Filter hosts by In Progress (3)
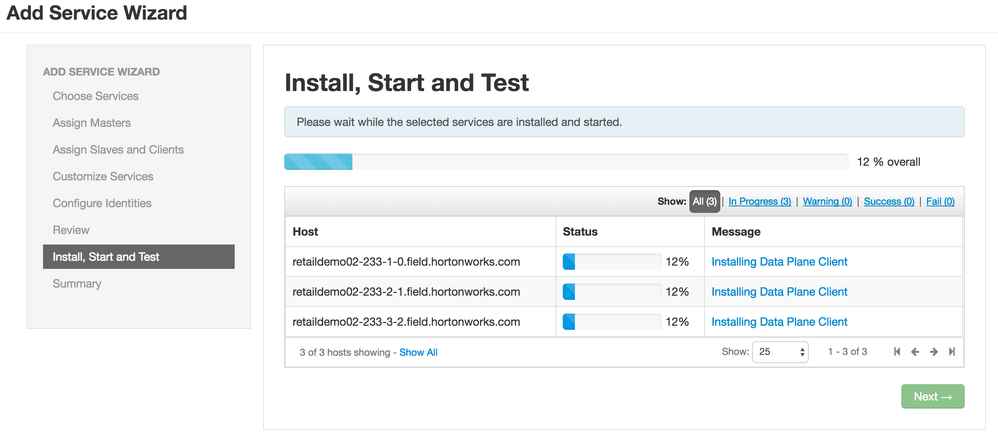998x433 pixels. click(x=759, y=202)
